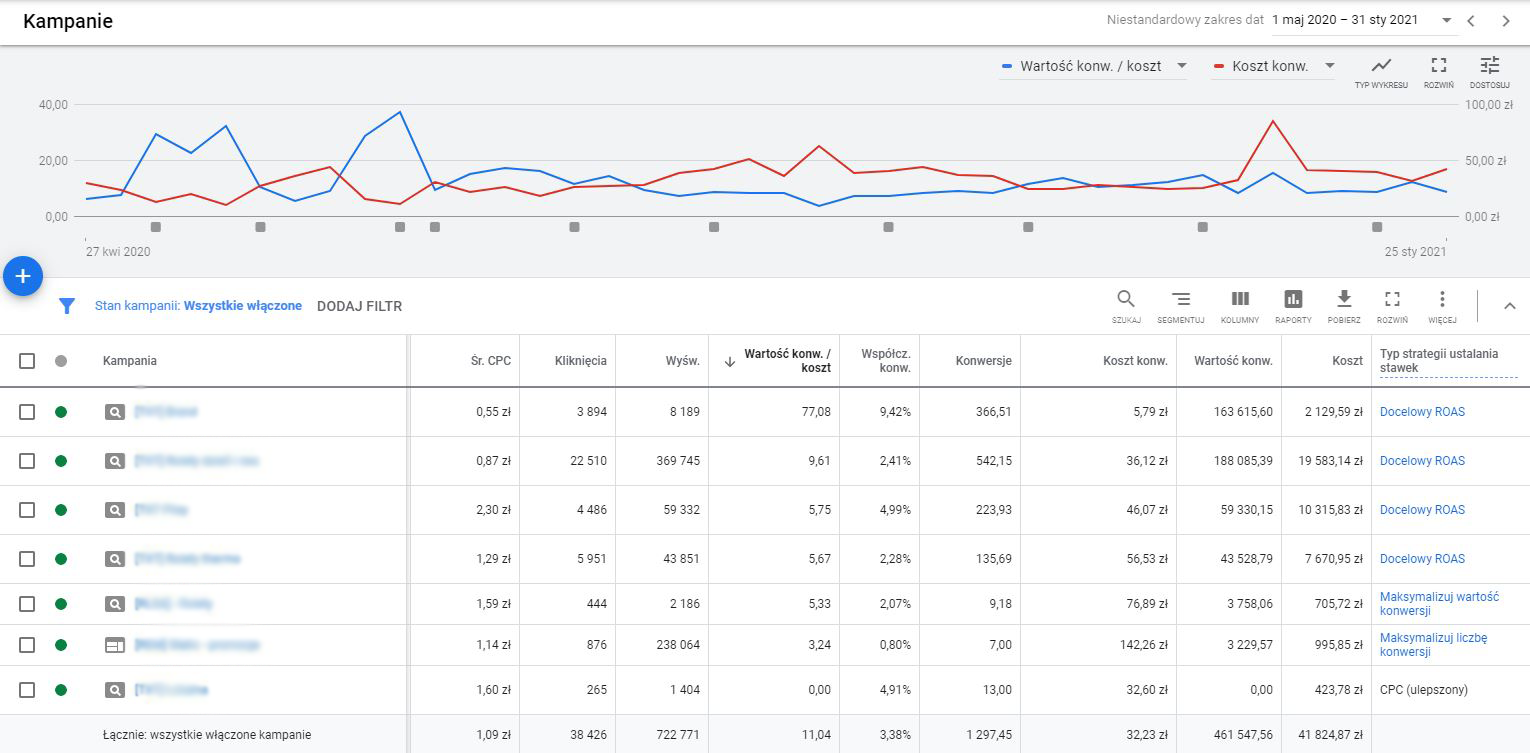
Task: Open the Maksymalizuj wartość konwersji link
Action: 1438,604
